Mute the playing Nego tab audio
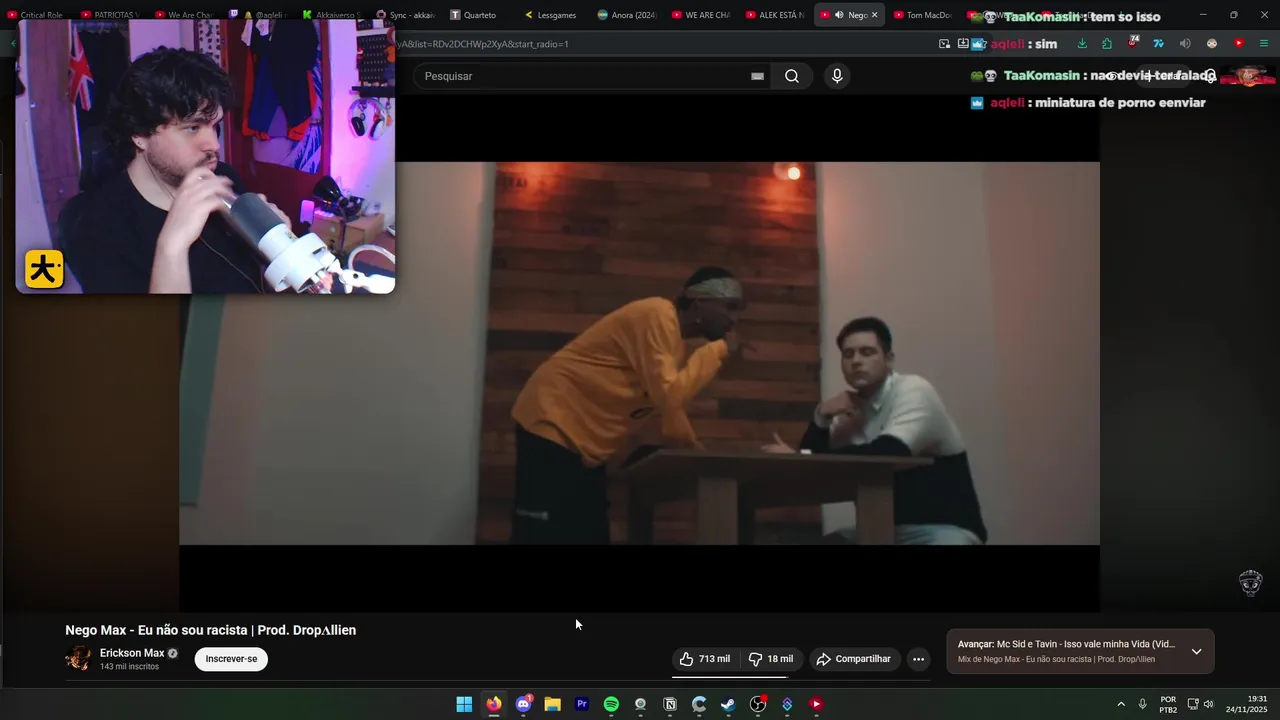1280x720 pixels. (838, 15)
